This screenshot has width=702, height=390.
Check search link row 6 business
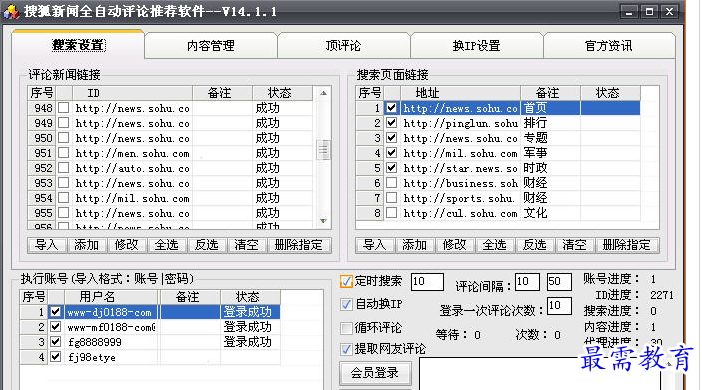[392, 183]
